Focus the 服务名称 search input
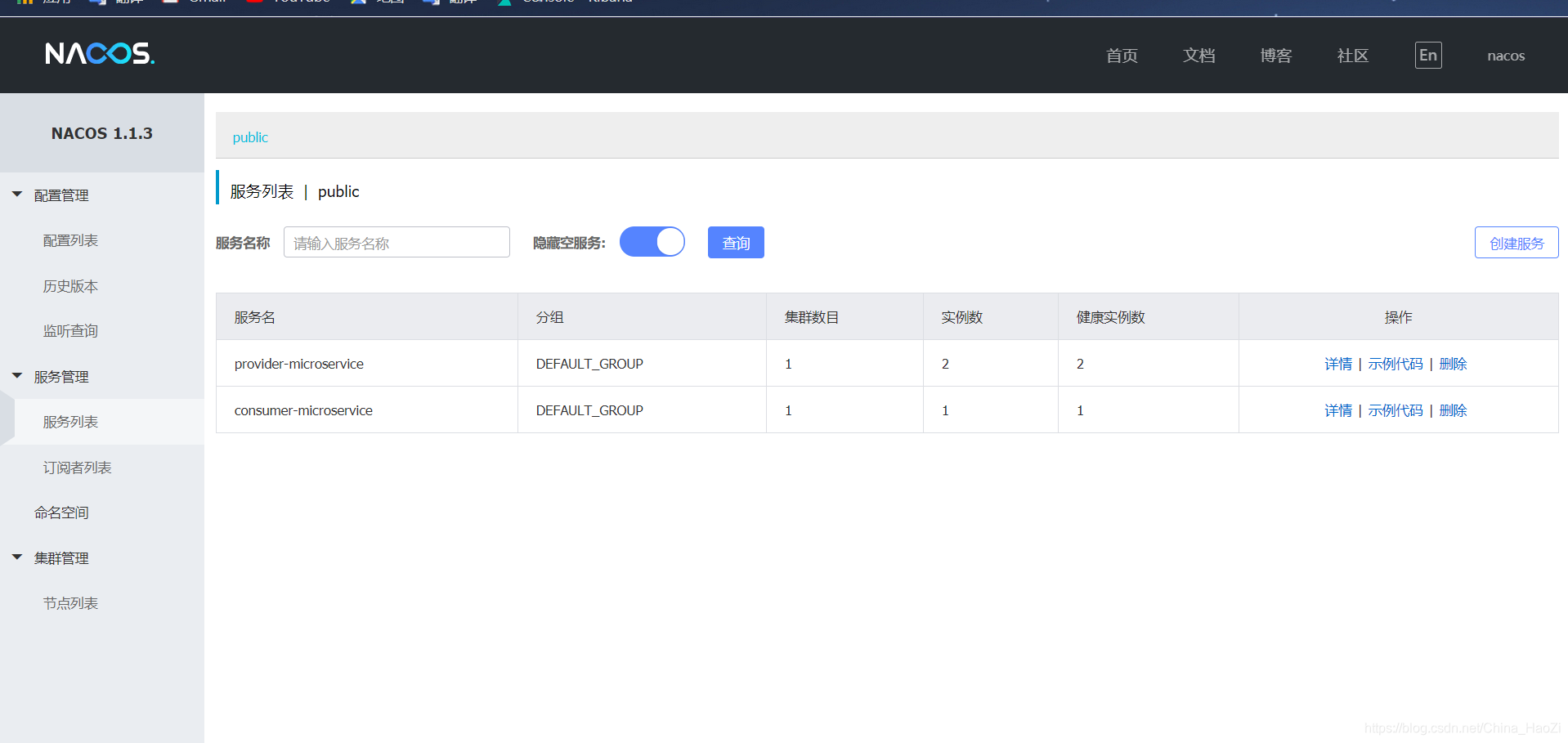The image size is (1568, 743). tap(396, 242)
